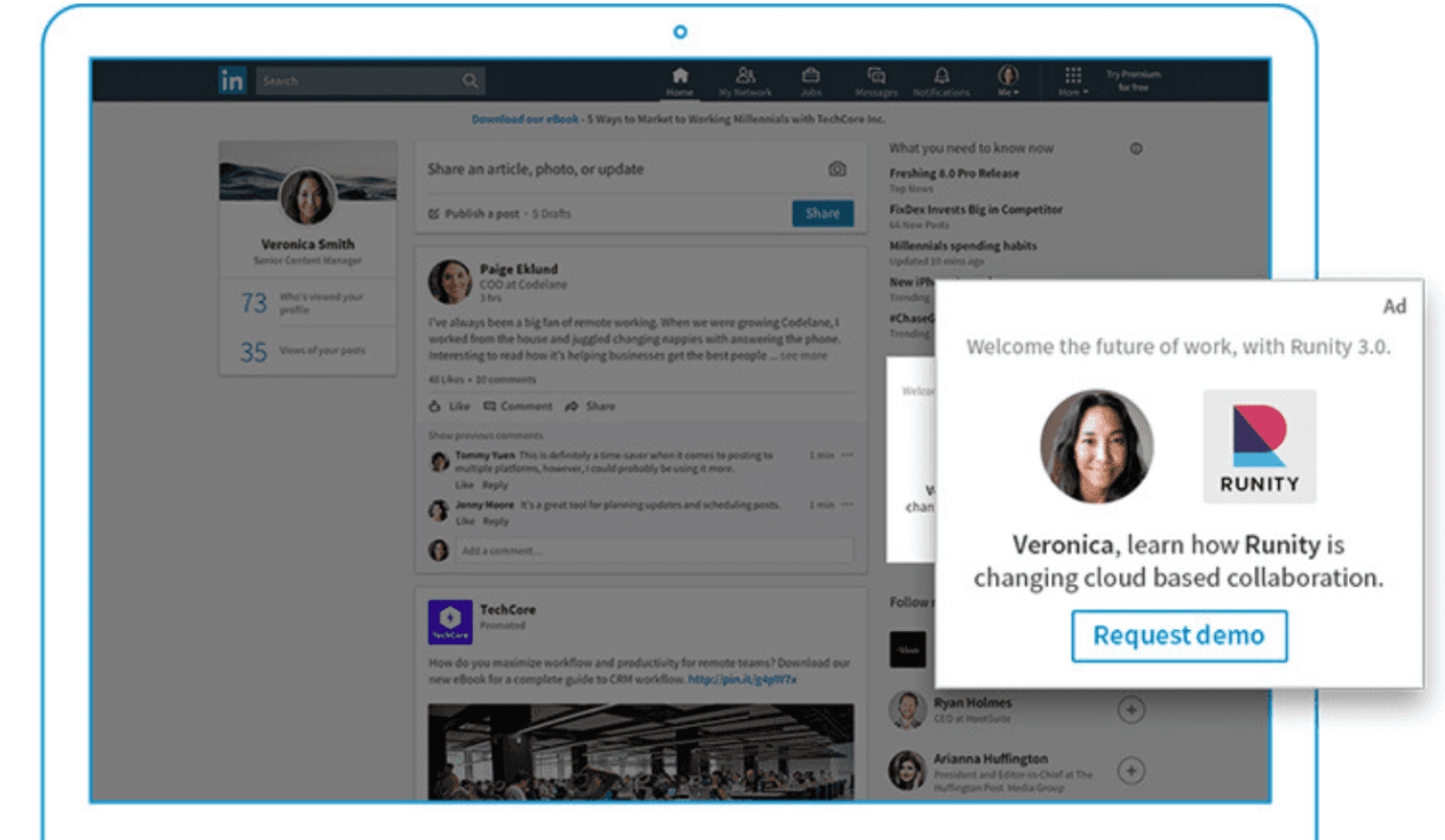Click the Add a comment field
This screenshot has width=1445, height=840.
[654, 550]
